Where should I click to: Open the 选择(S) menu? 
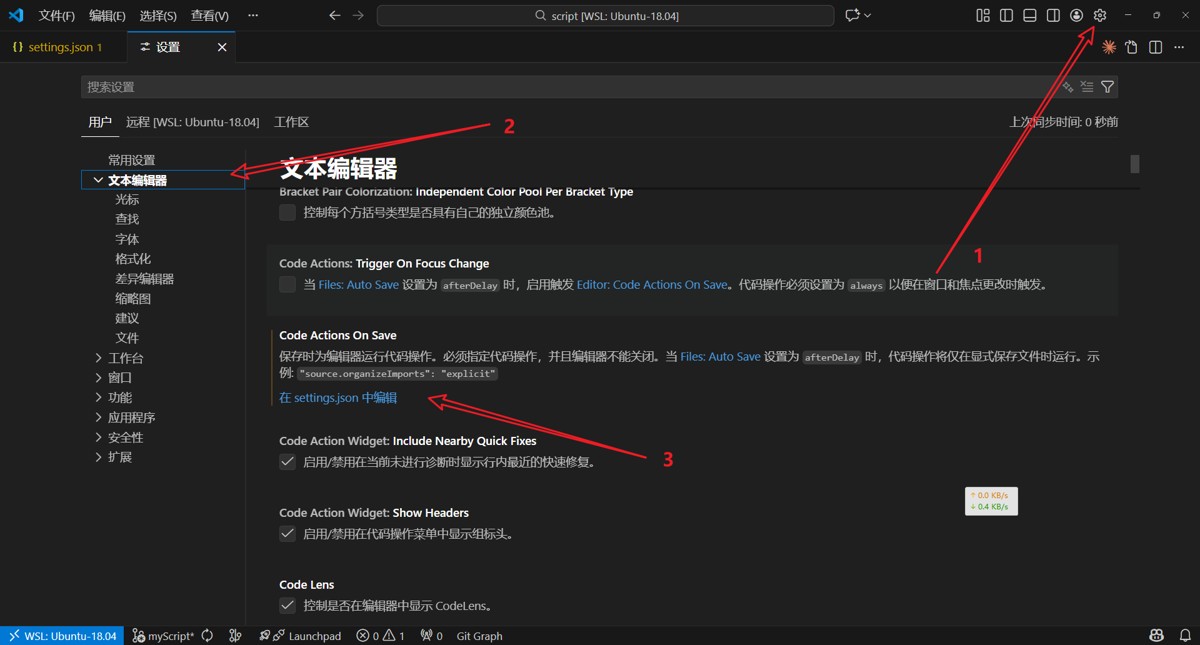[158, 16]
